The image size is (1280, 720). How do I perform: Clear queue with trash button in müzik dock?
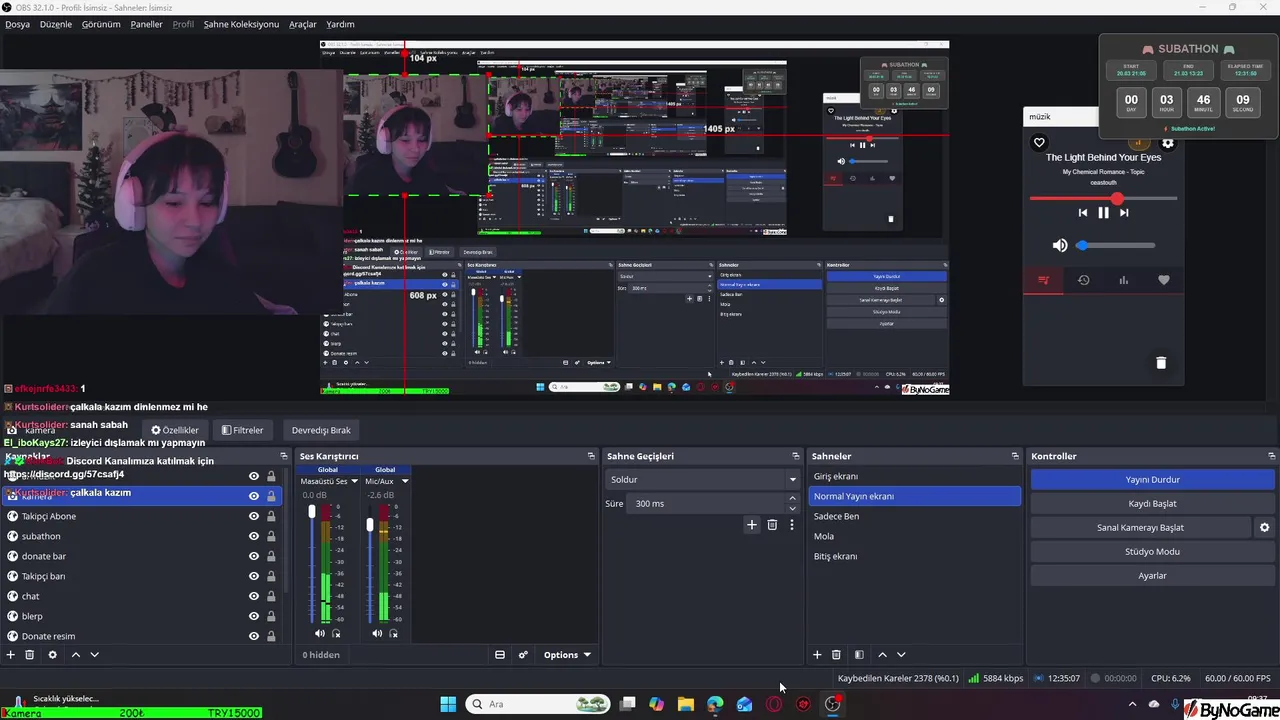[1161, 363]
